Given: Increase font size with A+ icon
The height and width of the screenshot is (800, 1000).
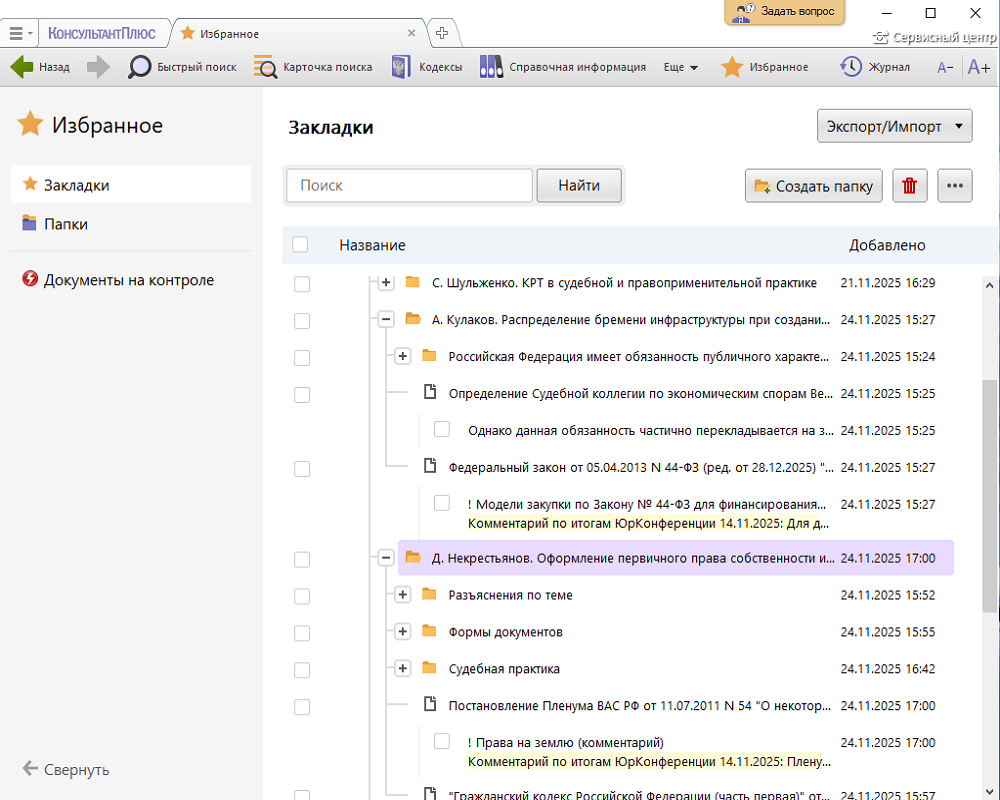Looking at the screenshot, I should click(978, 67).
